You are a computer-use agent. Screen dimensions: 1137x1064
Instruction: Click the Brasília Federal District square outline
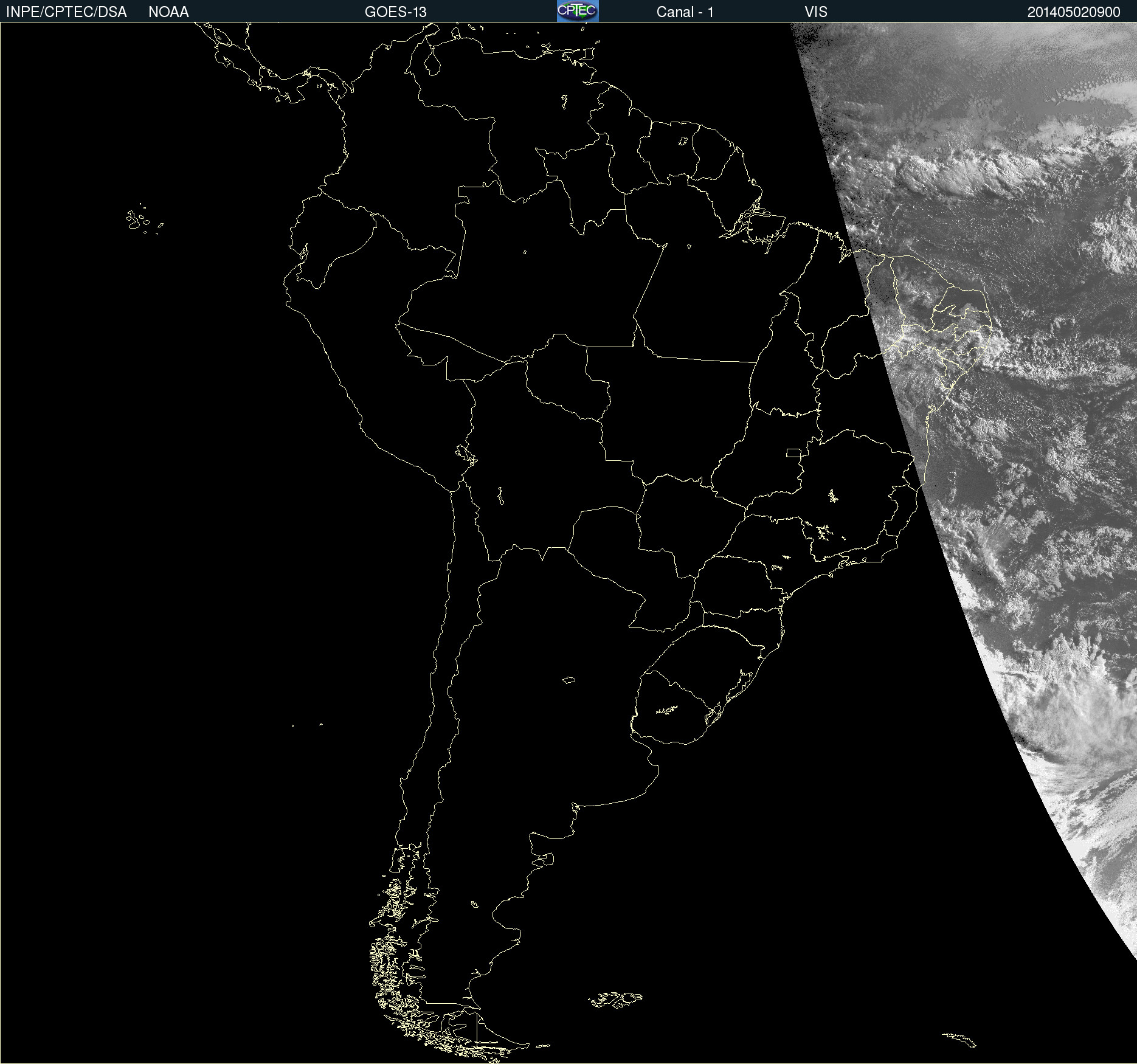click(794, 452)
